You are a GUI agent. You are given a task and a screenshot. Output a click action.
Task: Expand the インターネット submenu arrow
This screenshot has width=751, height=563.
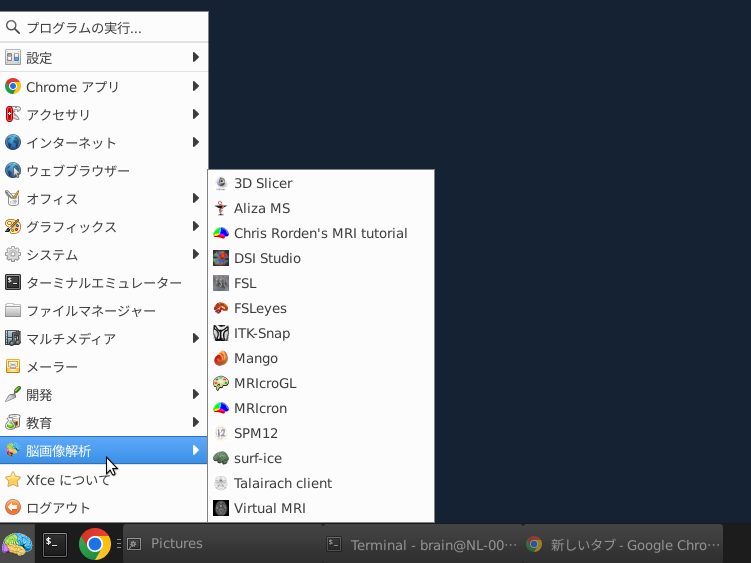coord(195,142)
